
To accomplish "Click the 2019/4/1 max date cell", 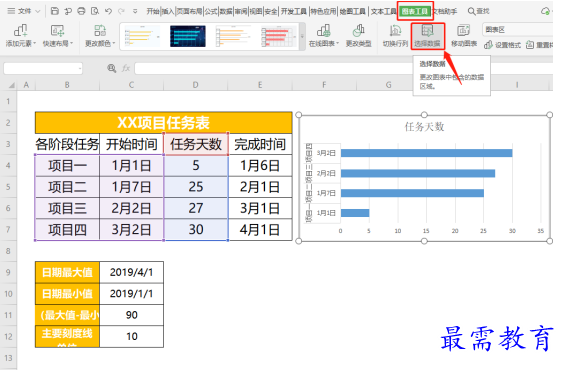I will pyautogui.click(x=131, y=272).
